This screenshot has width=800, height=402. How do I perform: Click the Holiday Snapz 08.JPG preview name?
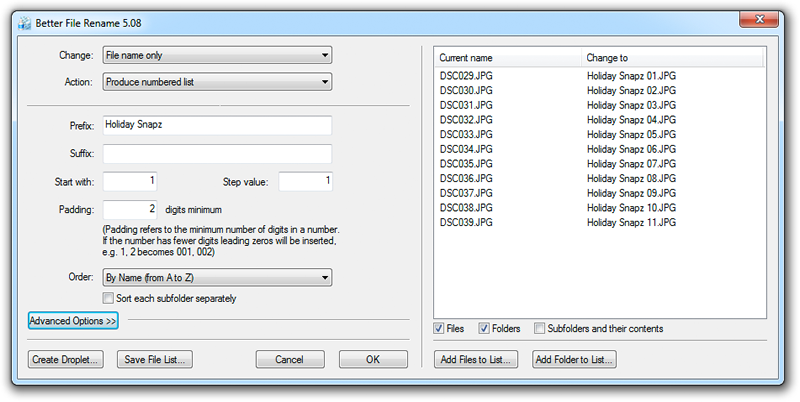631,179
